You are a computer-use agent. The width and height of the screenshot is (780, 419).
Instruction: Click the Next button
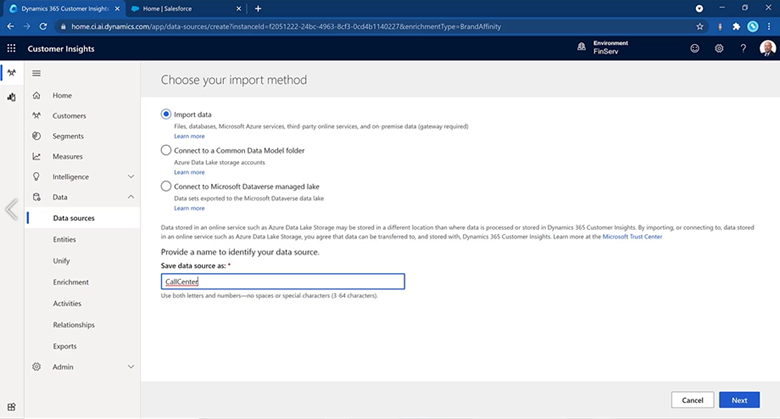(739, 400)
